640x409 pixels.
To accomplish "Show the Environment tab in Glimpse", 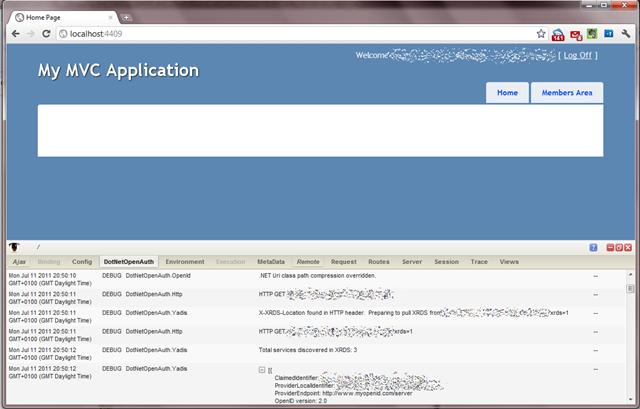I will (x=184, y=261).
